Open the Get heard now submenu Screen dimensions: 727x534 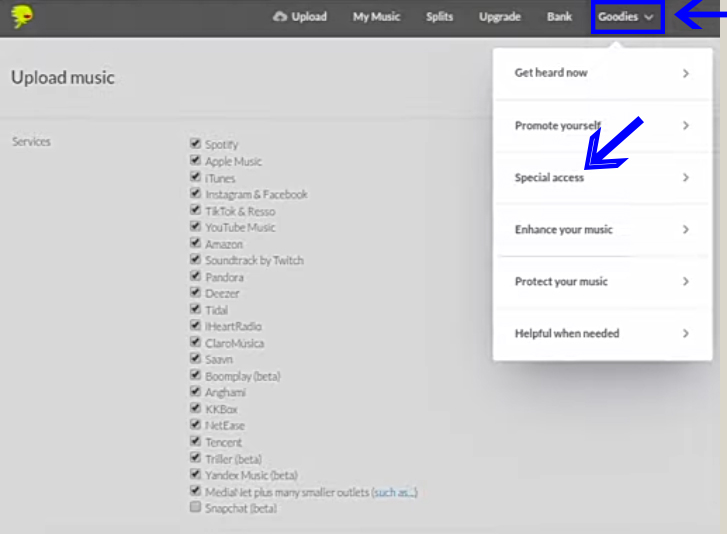pyautogui.click(x=602, y=73)
